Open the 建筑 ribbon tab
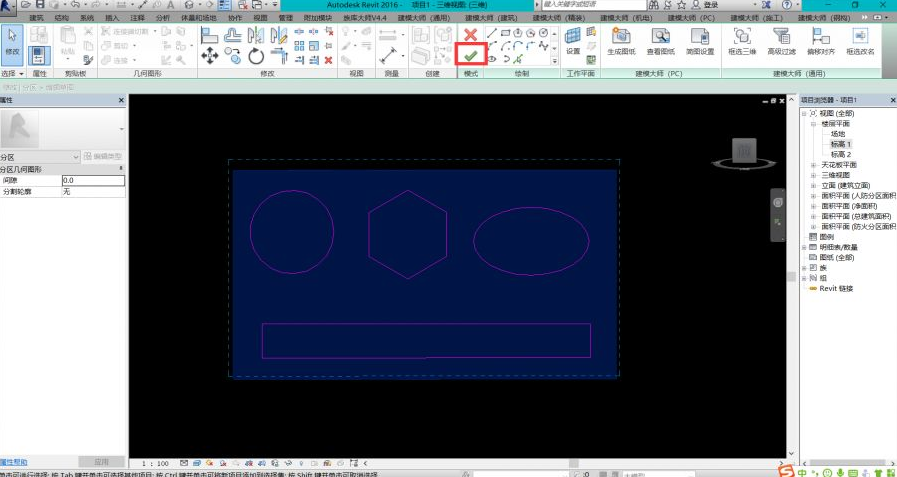This screenshot has height=477, width=897. tap(36, 18)
